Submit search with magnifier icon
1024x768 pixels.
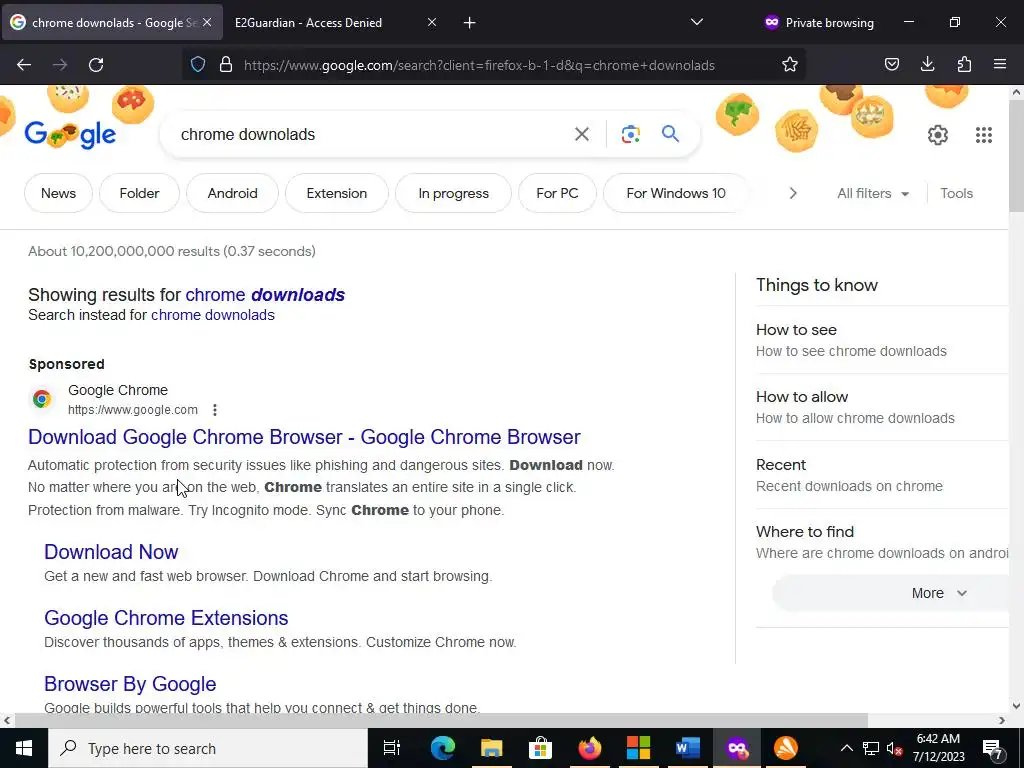pos(671,134)
